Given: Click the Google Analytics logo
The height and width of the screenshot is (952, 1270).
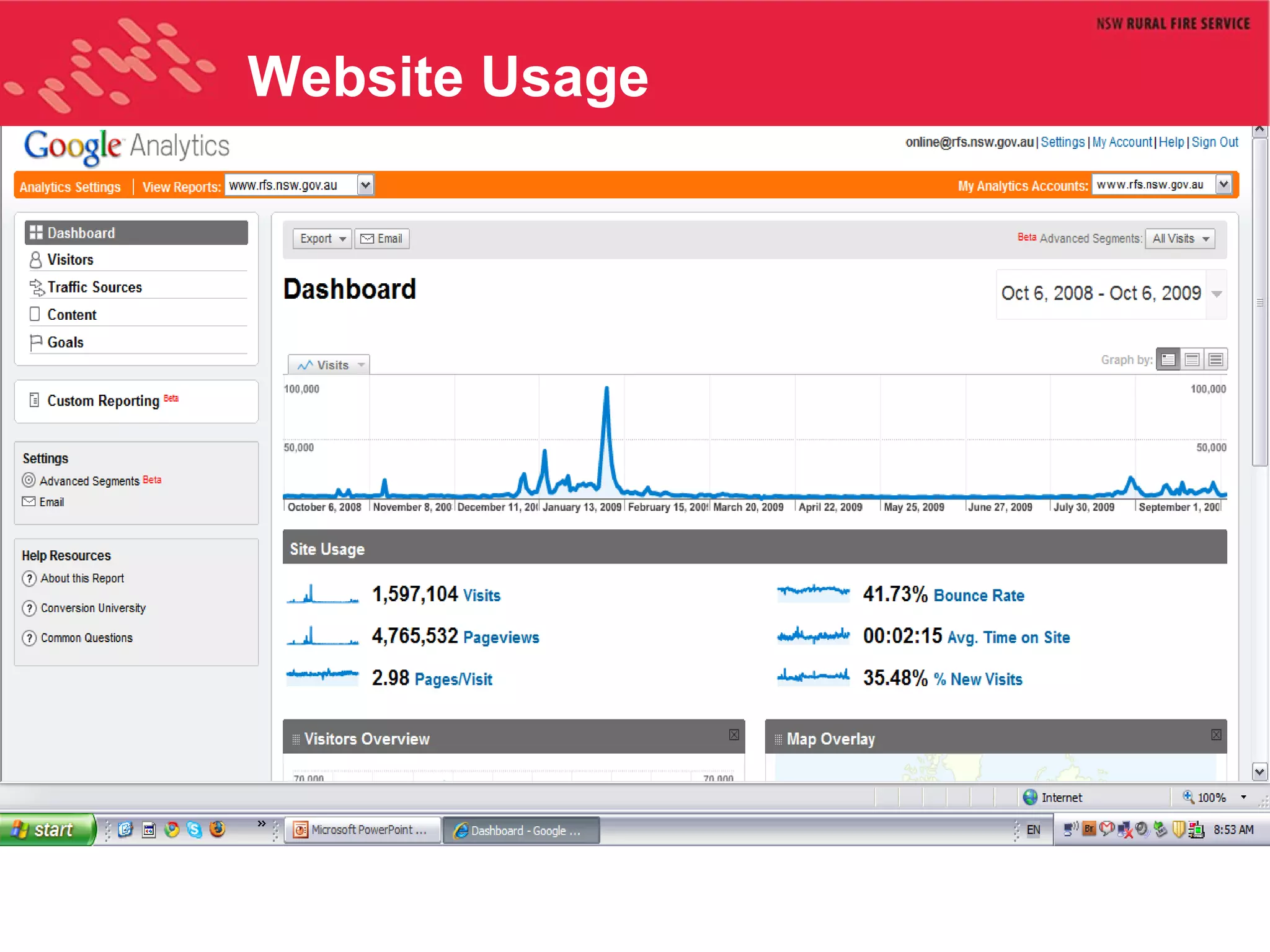Looking at the screenshot, I should click(127, 147).
